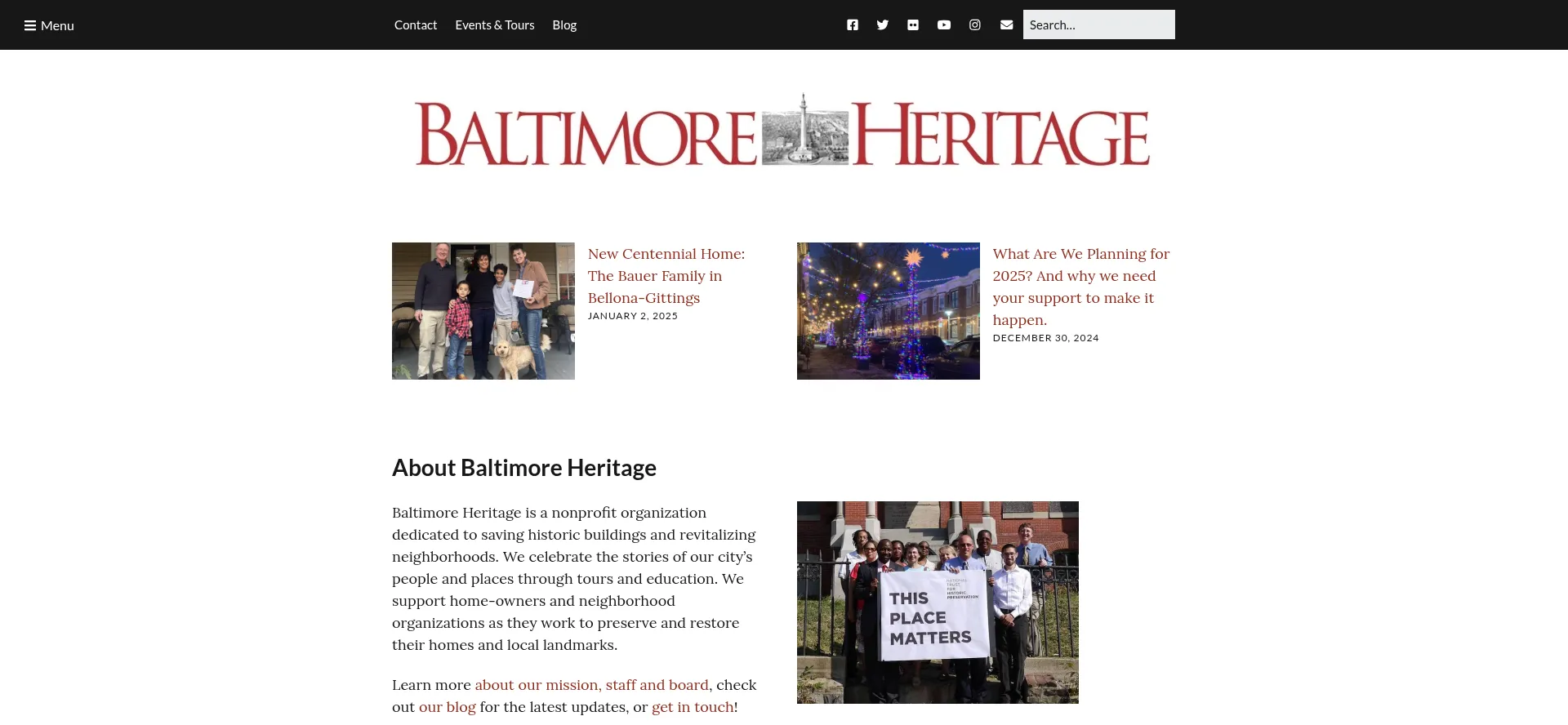
Task: Open the YouTube channel icon
Action: pyautogui.click(x=944, y=25)
